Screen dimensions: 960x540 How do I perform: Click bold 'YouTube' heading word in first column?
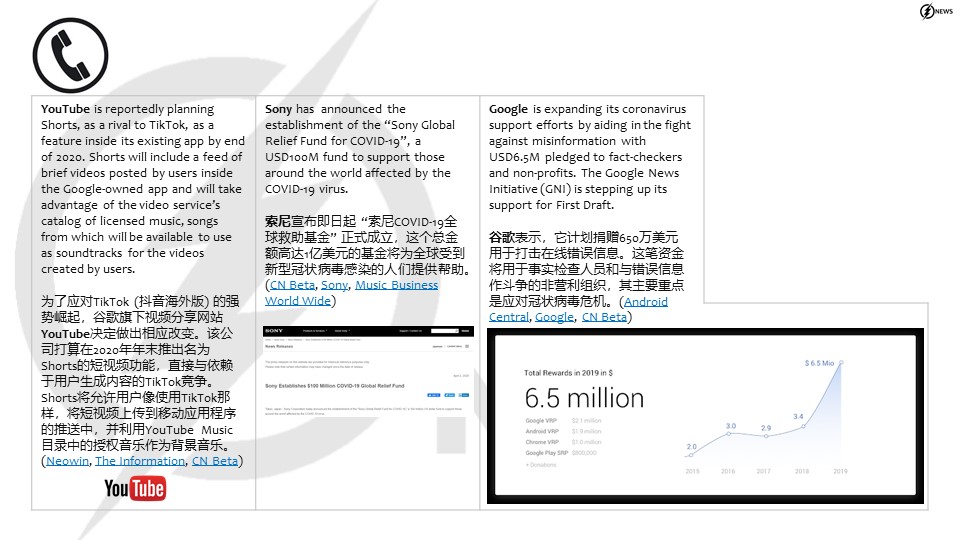(x=66, y=109)
